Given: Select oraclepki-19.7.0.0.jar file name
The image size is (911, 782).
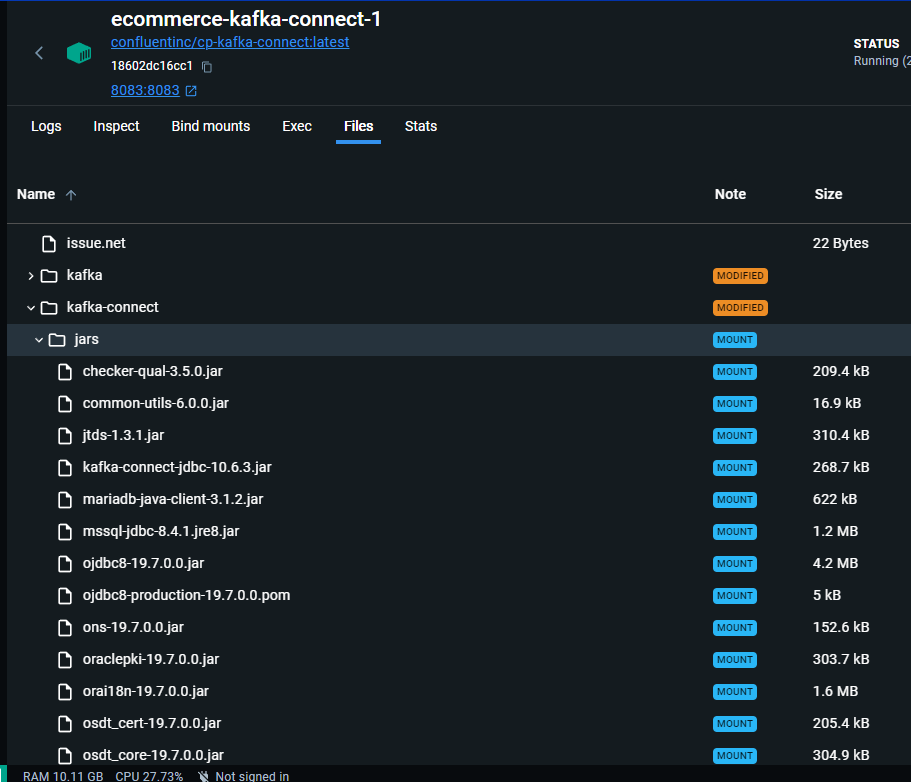Looking at the screenshot, I should click(151, 659).
